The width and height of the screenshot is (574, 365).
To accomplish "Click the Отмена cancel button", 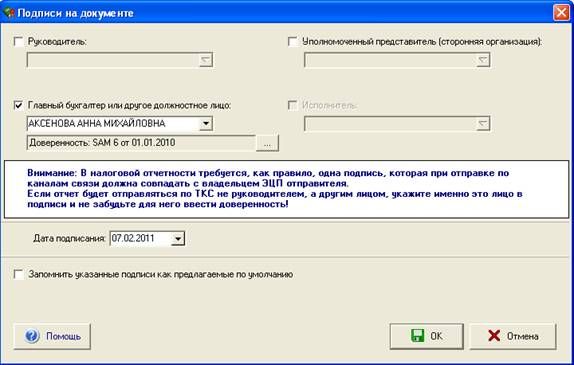I will pos(513,336).
